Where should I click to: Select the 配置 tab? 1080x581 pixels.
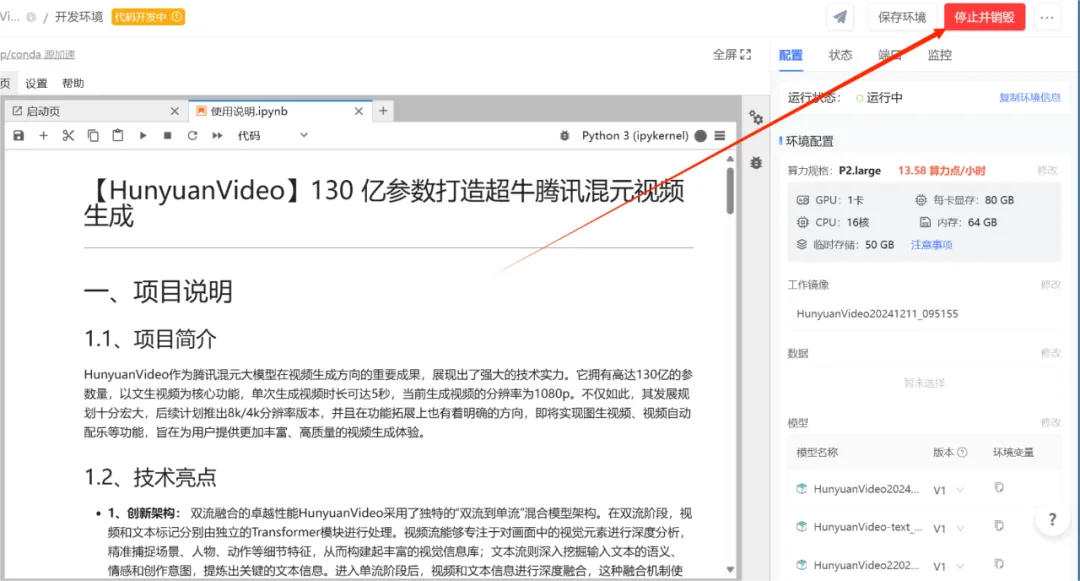pos(791,56)
